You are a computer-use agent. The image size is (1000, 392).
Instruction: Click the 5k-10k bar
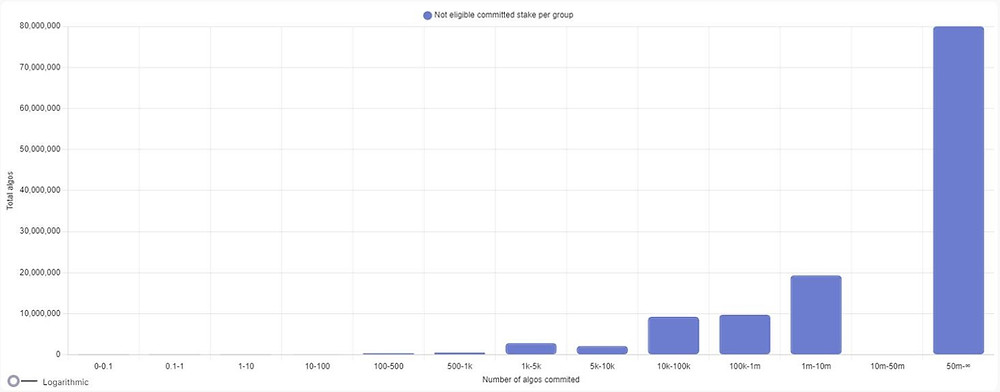(602, 351)
